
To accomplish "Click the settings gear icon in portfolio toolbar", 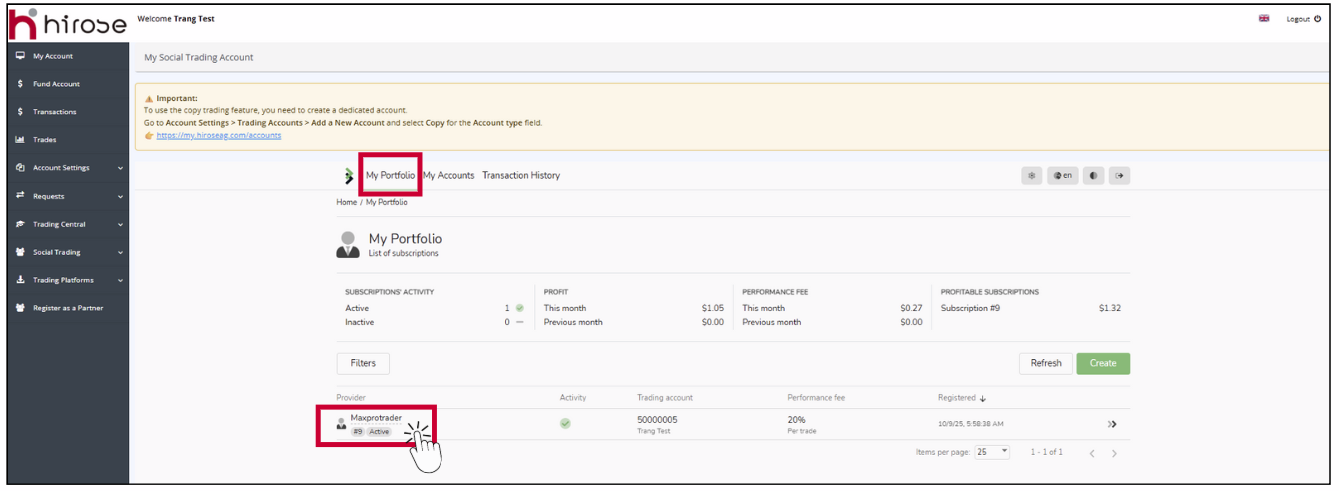I will point(1031,176).
